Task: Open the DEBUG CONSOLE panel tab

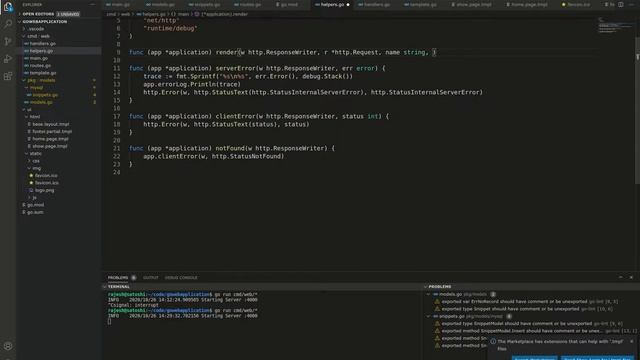Action: click(181, 278)
